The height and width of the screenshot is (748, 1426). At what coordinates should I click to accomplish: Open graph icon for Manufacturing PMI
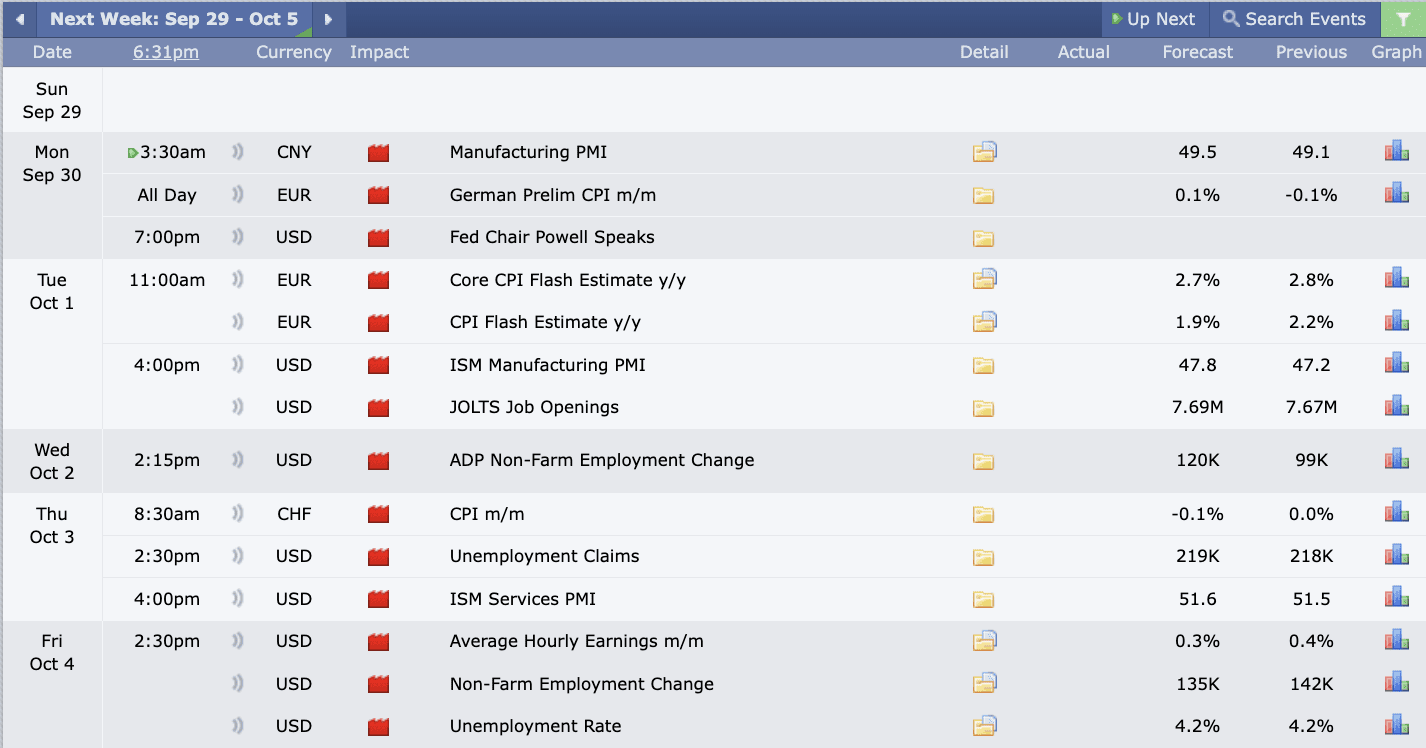click(1396, 152)
